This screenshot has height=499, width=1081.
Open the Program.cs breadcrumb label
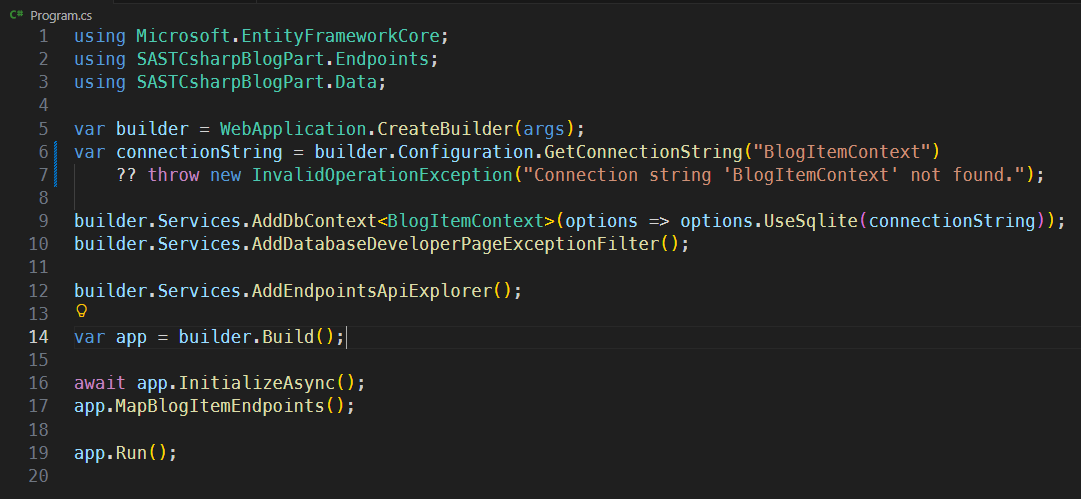pyautogui.click(x=61, y=15)
